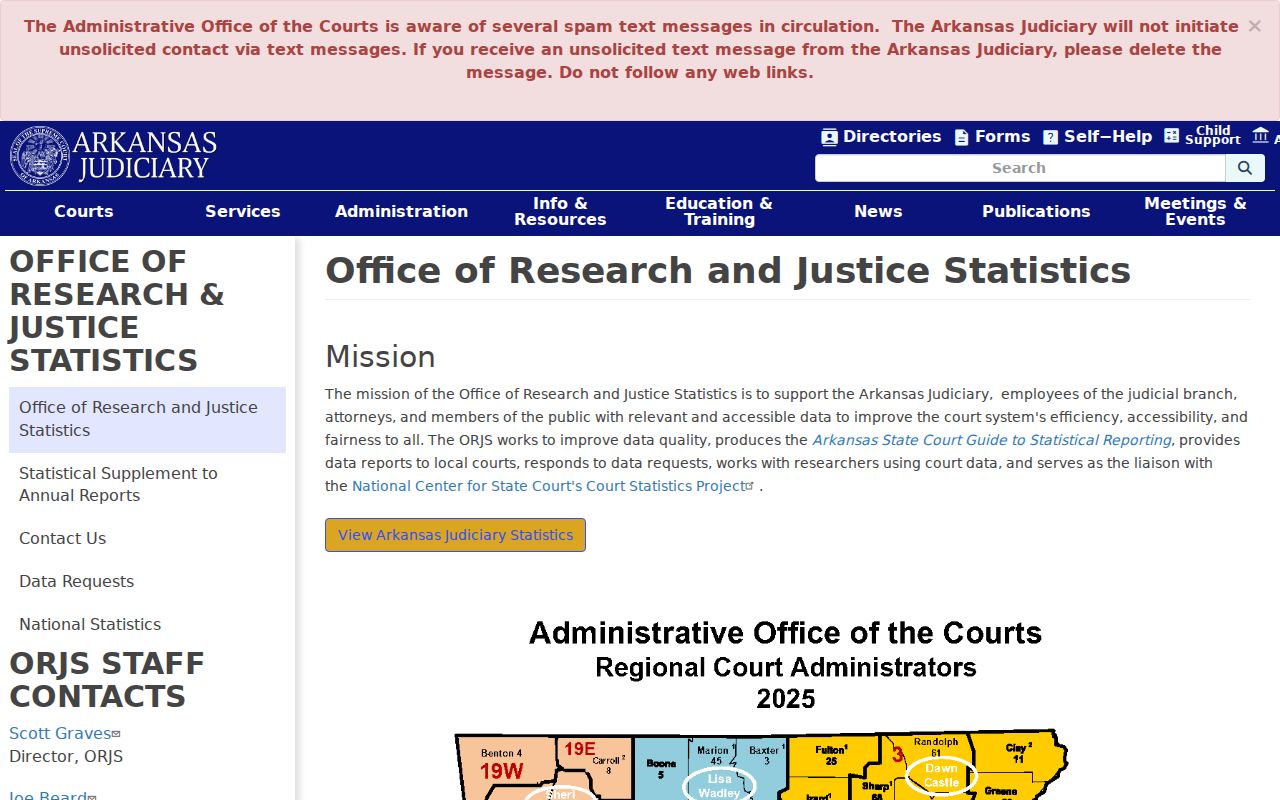Viewport: 1280px width, 800px height.
Task: Click the Self-Help question mark icon
Action: pos(1050,137)
